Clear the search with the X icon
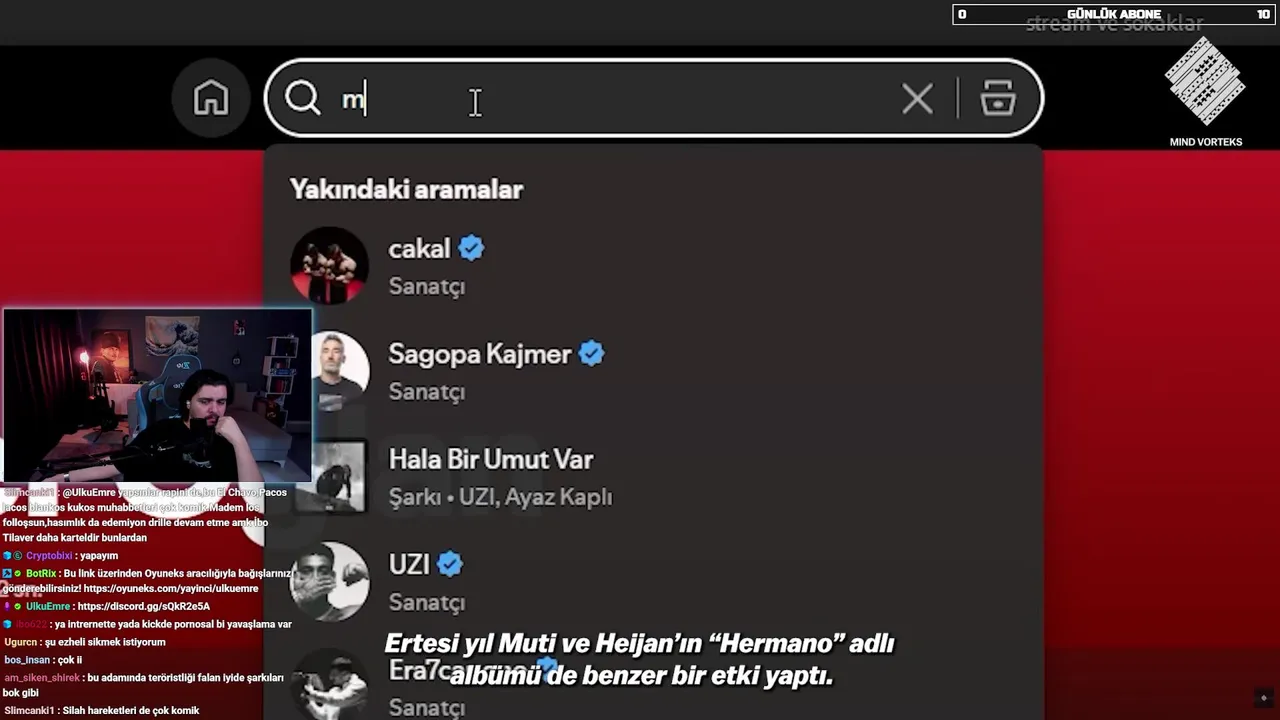 (x=917, y=98)
